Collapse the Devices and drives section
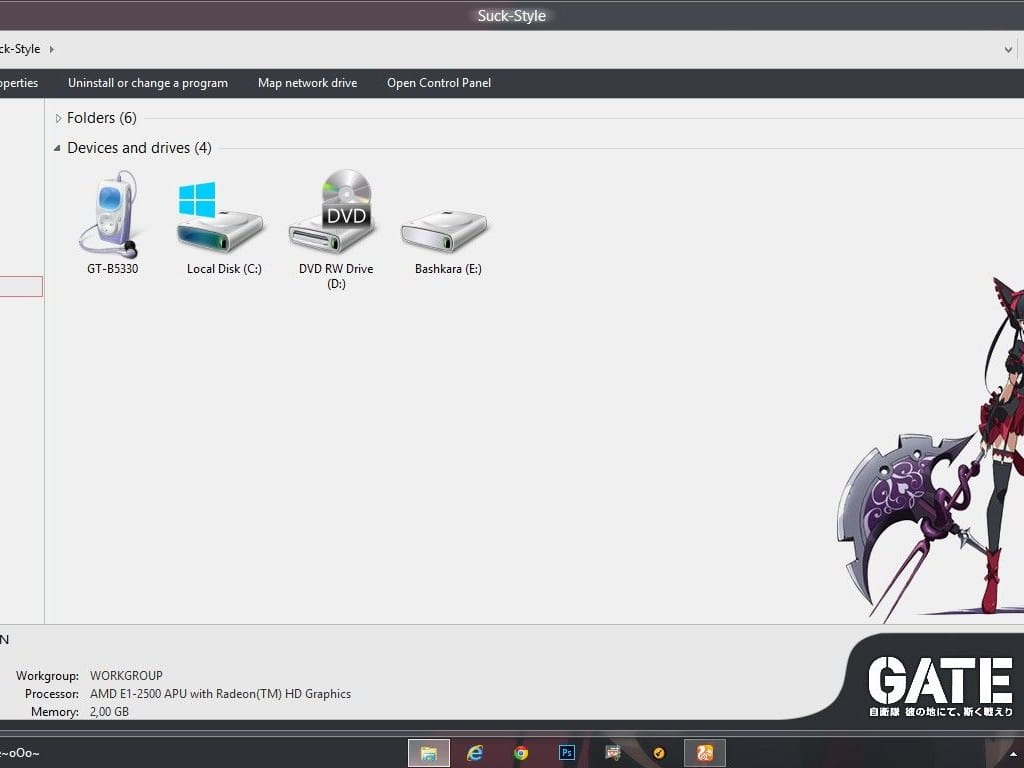The image size is (1024, 768). coord(57,147)
